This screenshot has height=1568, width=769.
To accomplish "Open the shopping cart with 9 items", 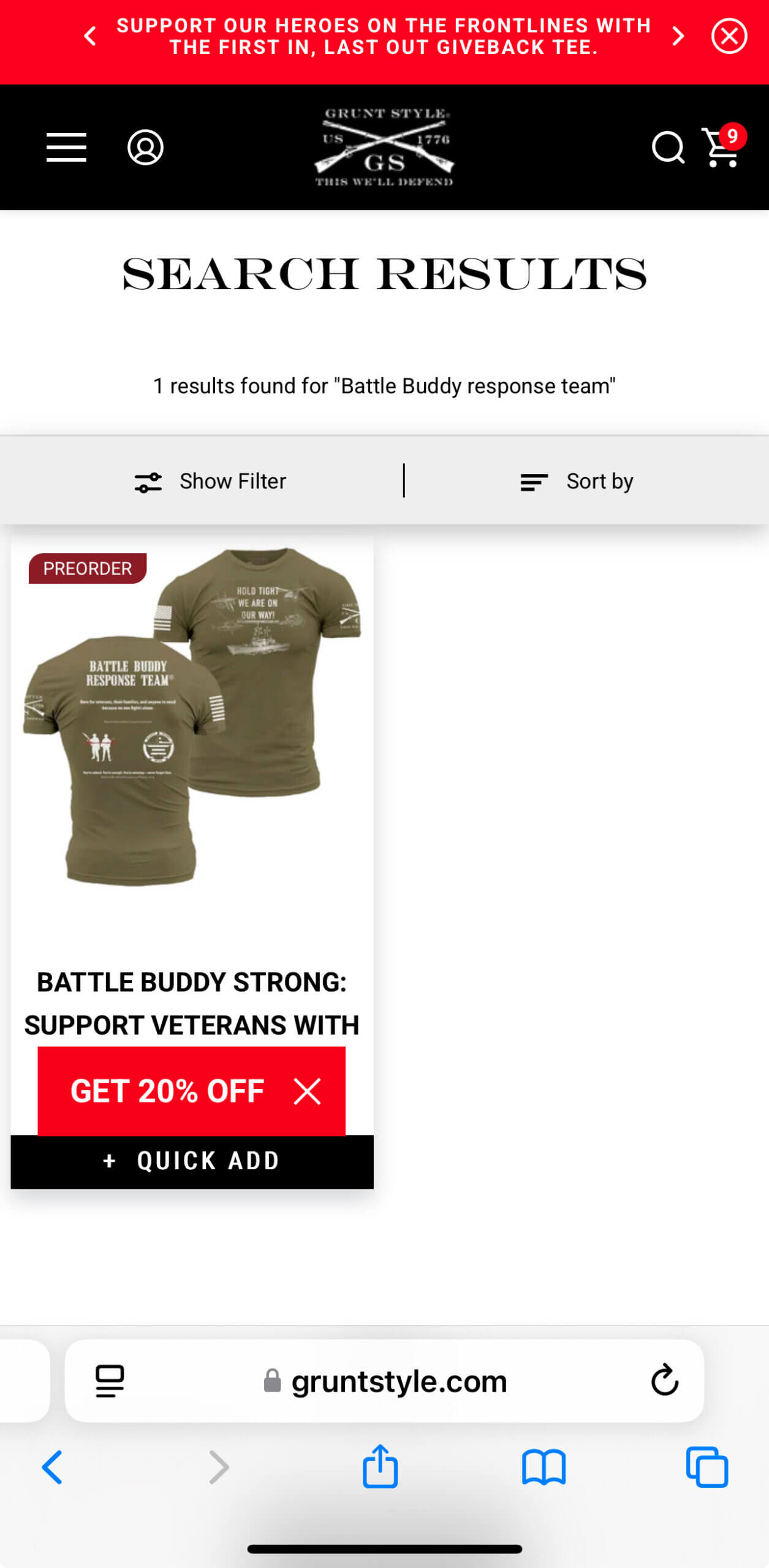I will 723,146.
